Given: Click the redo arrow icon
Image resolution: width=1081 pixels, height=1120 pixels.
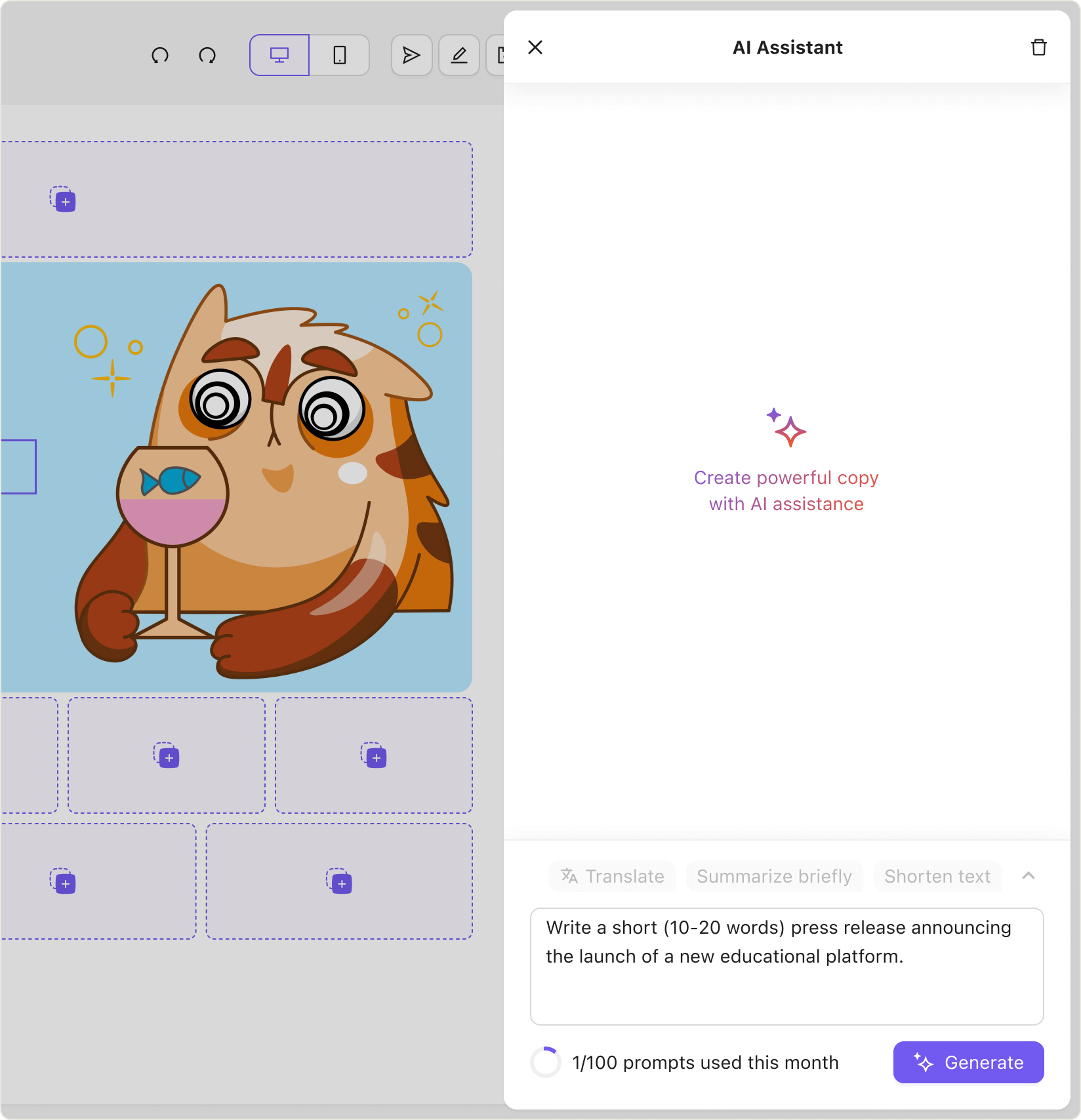Looking at the screenshot, I should point(207,55).
